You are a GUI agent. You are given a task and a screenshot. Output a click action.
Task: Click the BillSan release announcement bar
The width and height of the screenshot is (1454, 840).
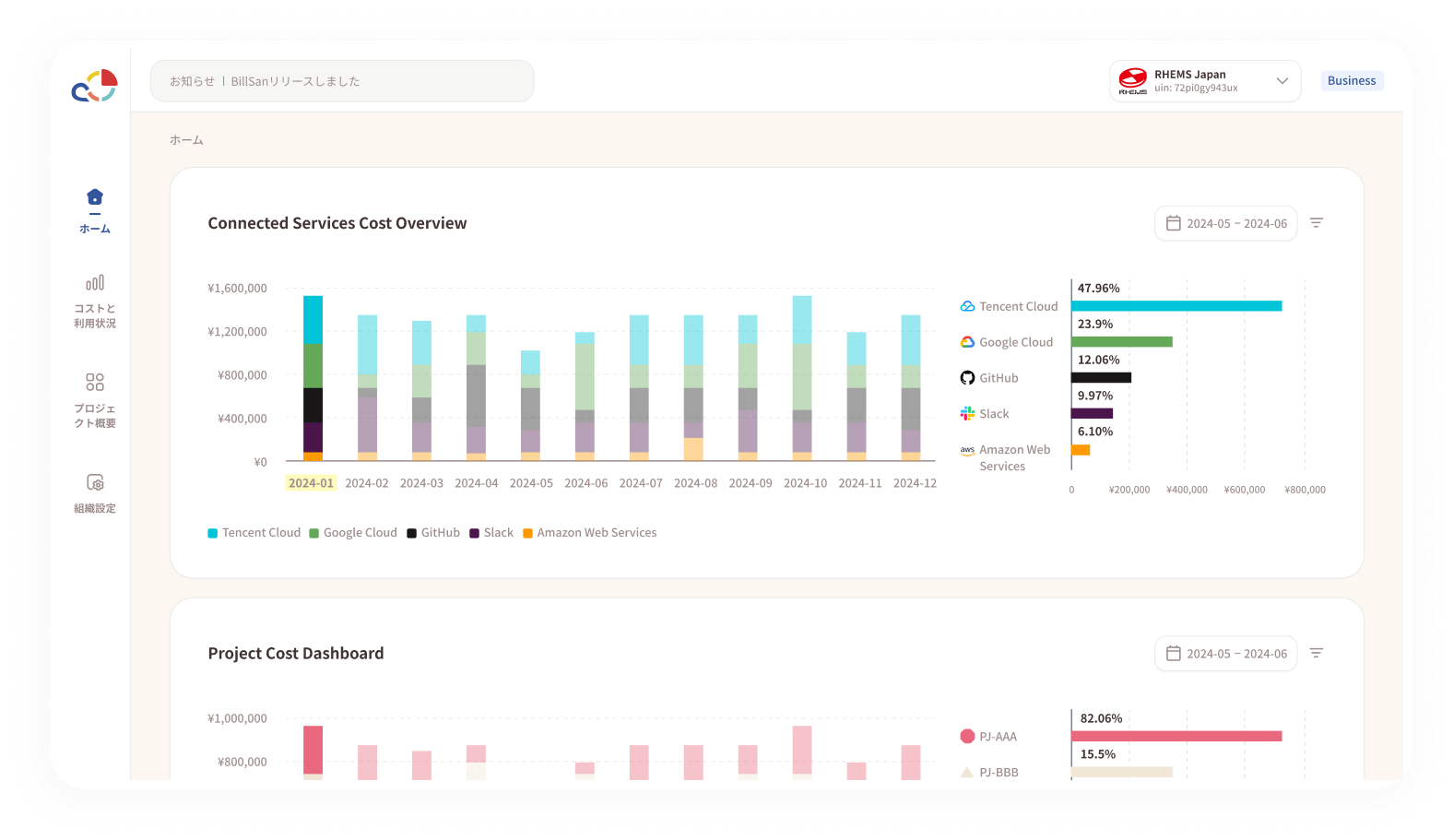(x=342, y=81)
